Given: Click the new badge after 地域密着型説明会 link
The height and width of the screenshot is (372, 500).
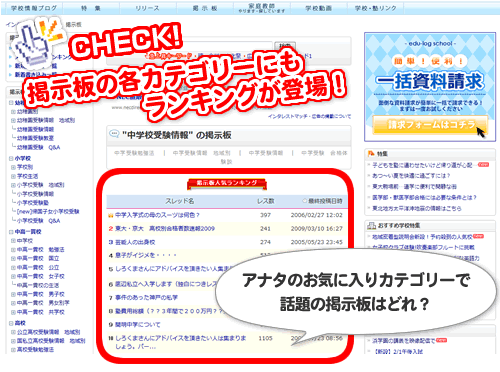Looking at the screenshot, I should coord(478,236).
